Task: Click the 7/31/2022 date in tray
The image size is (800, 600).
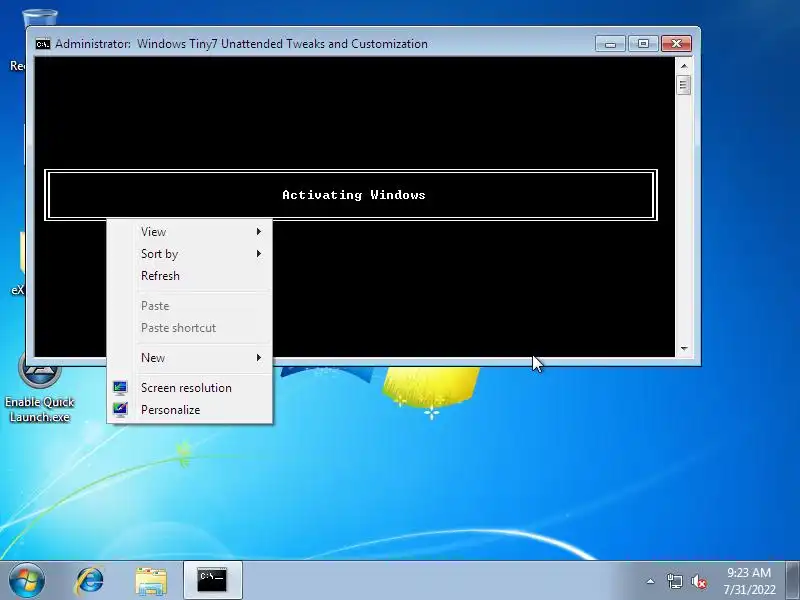Action: [x=749, y=589]
